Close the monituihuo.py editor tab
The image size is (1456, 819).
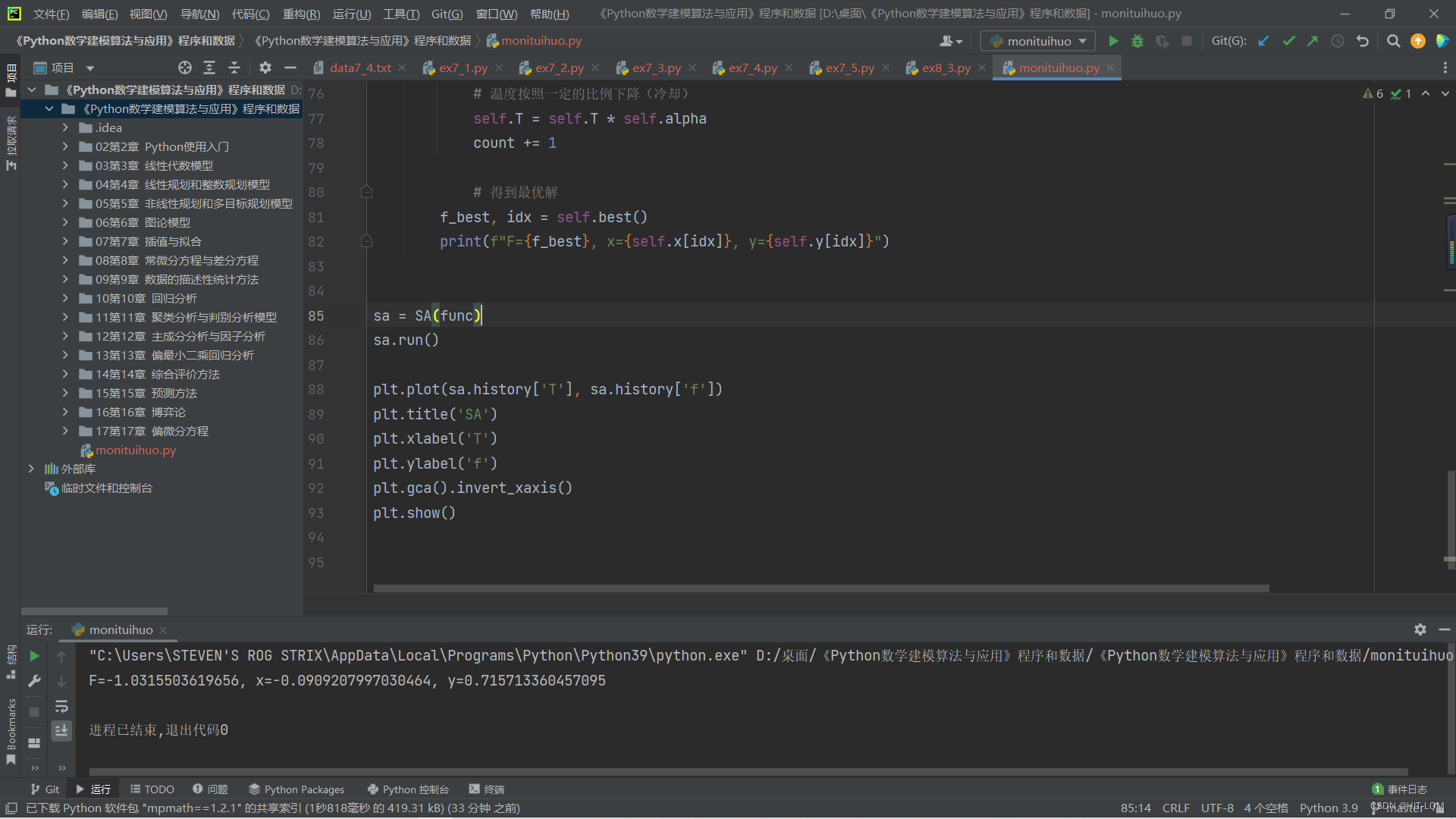pyautogui.click(x=1110, y=67)
